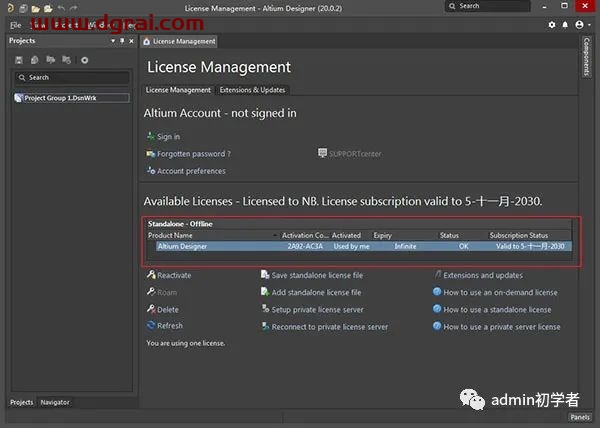Image resolution: width=600 pixels, height=428 pixels.
Task: Click the Projects panel options gear icon
Action: (84, 60)
